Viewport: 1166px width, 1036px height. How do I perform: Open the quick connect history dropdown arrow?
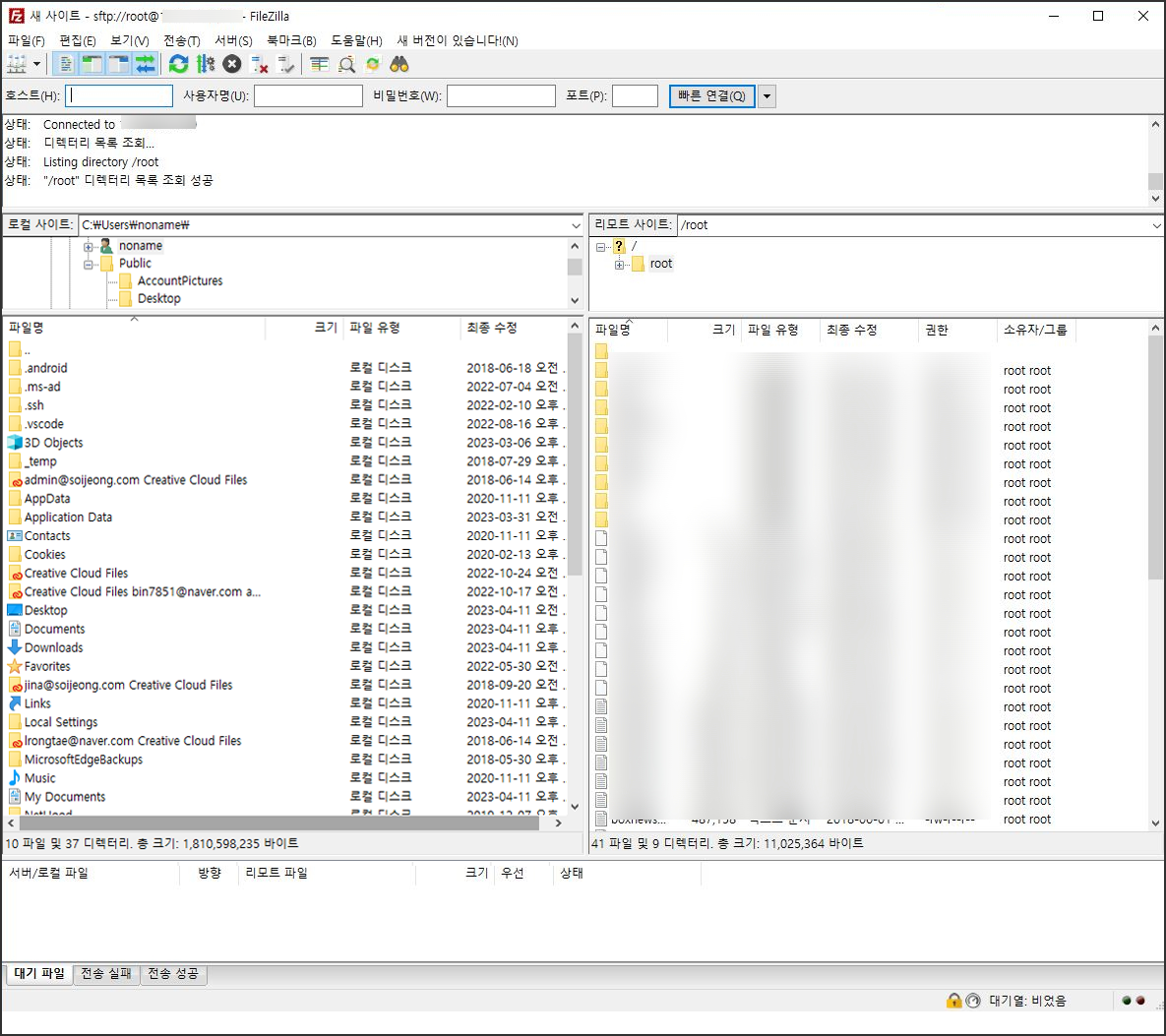(767, 95)
